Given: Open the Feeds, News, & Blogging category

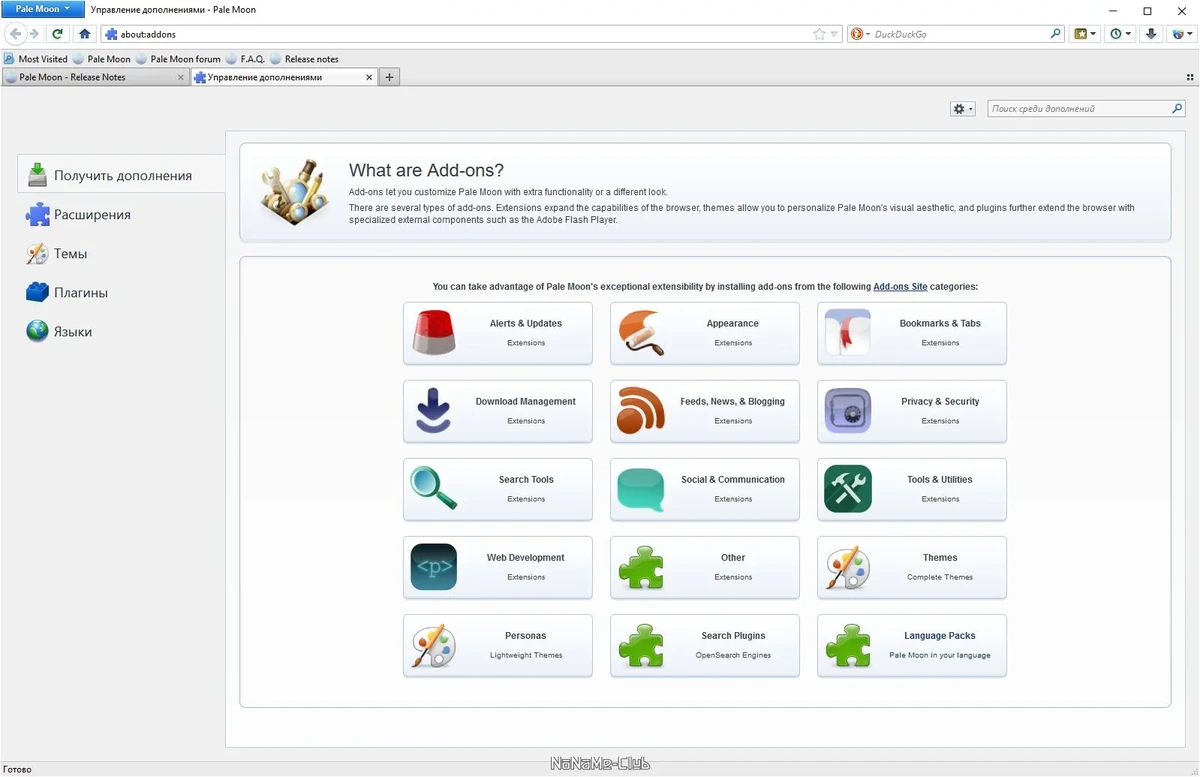Looking at the screenshot, I should (x=705, y=411).
